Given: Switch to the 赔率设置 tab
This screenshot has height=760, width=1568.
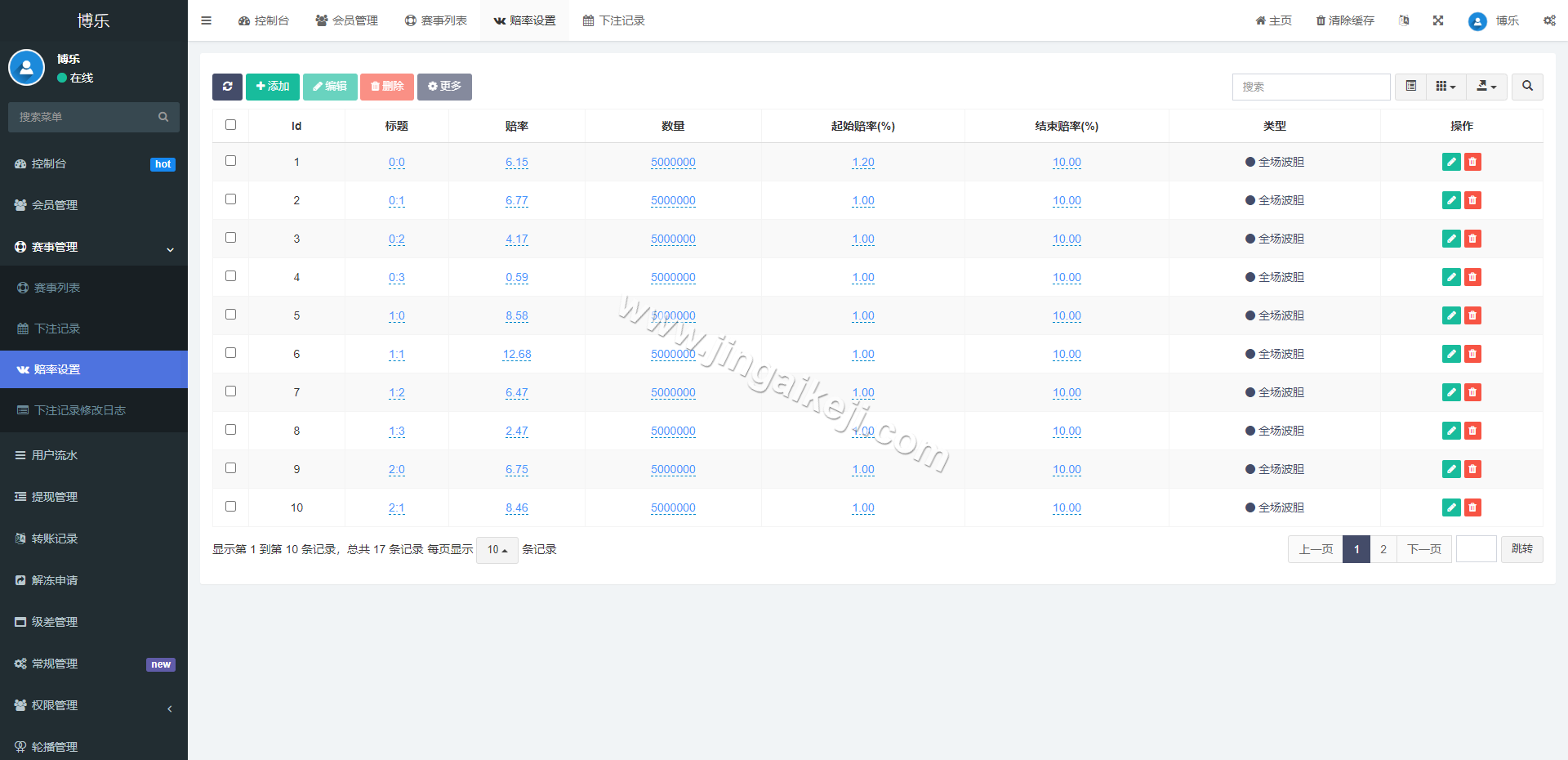Looking at the screenshot, I should tap(524, 20).
